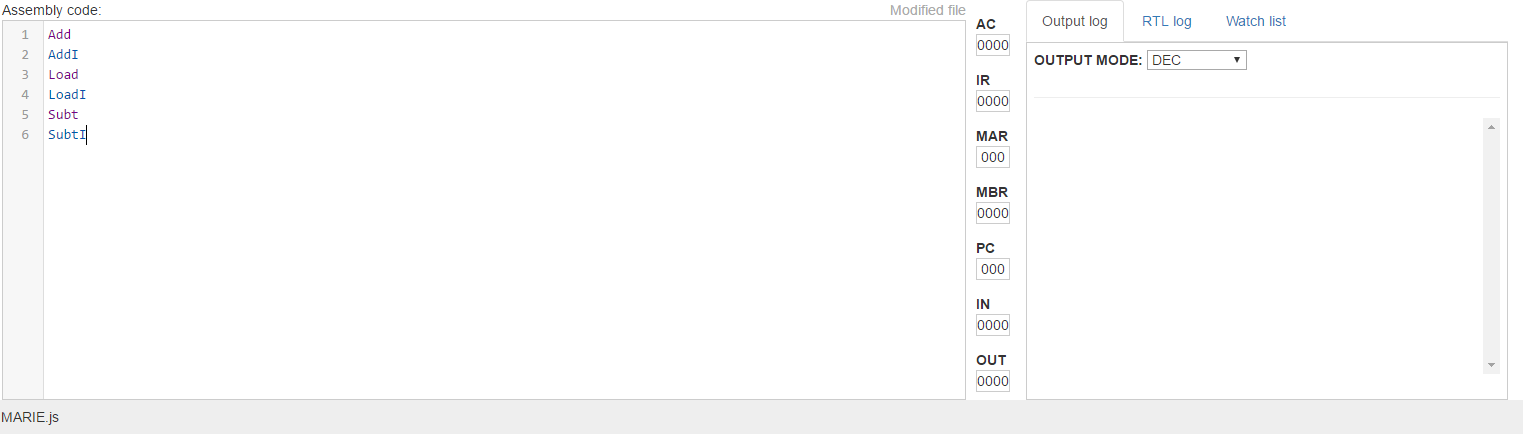Image resolution: width=1525 pixels, height=447 pixels.
Task: Click the MAR register value box
Action: coord(993,157)
